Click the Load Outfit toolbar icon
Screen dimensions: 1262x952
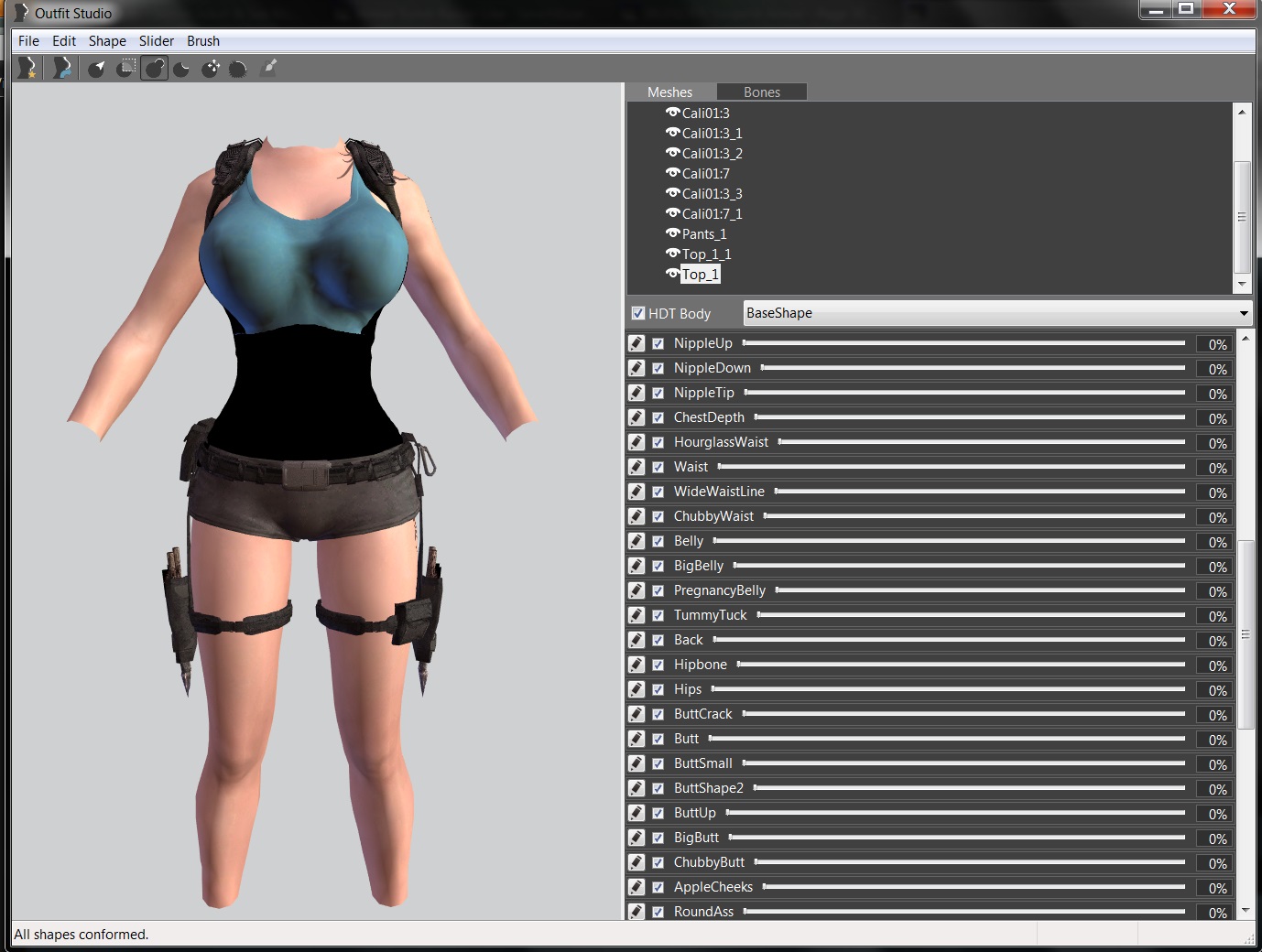click(x=61, y=68)
